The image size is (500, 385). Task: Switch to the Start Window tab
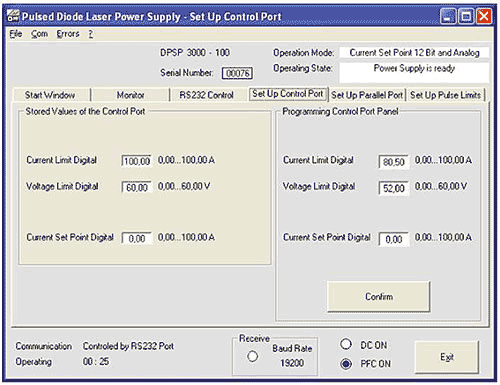tap(50, 95)
